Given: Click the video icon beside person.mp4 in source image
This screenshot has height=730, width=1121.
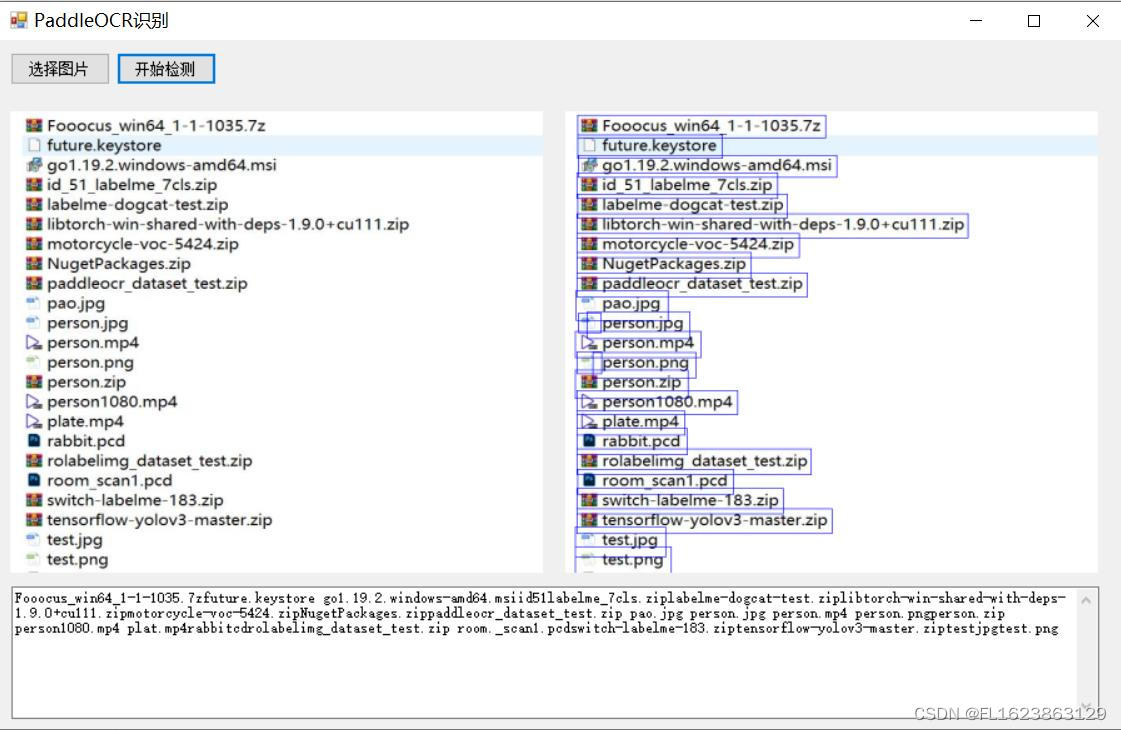Looking at the screenshot, I should tap(34, 342).
